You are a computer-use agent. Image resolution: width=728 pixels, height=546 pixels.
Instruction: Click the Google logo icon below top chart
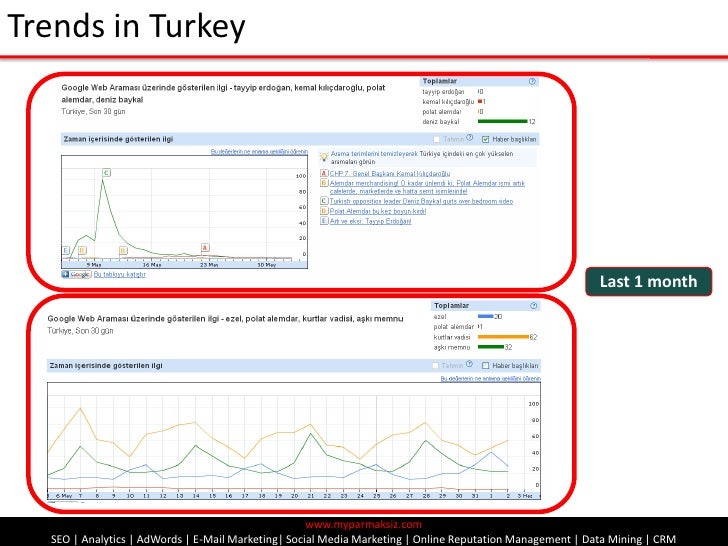pos(76,274)
